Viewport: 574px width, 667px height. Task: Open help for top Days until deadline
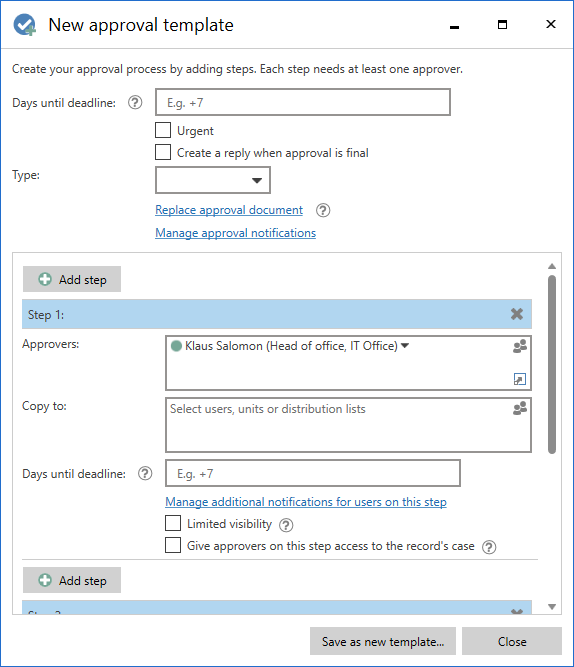pos(135,103)
